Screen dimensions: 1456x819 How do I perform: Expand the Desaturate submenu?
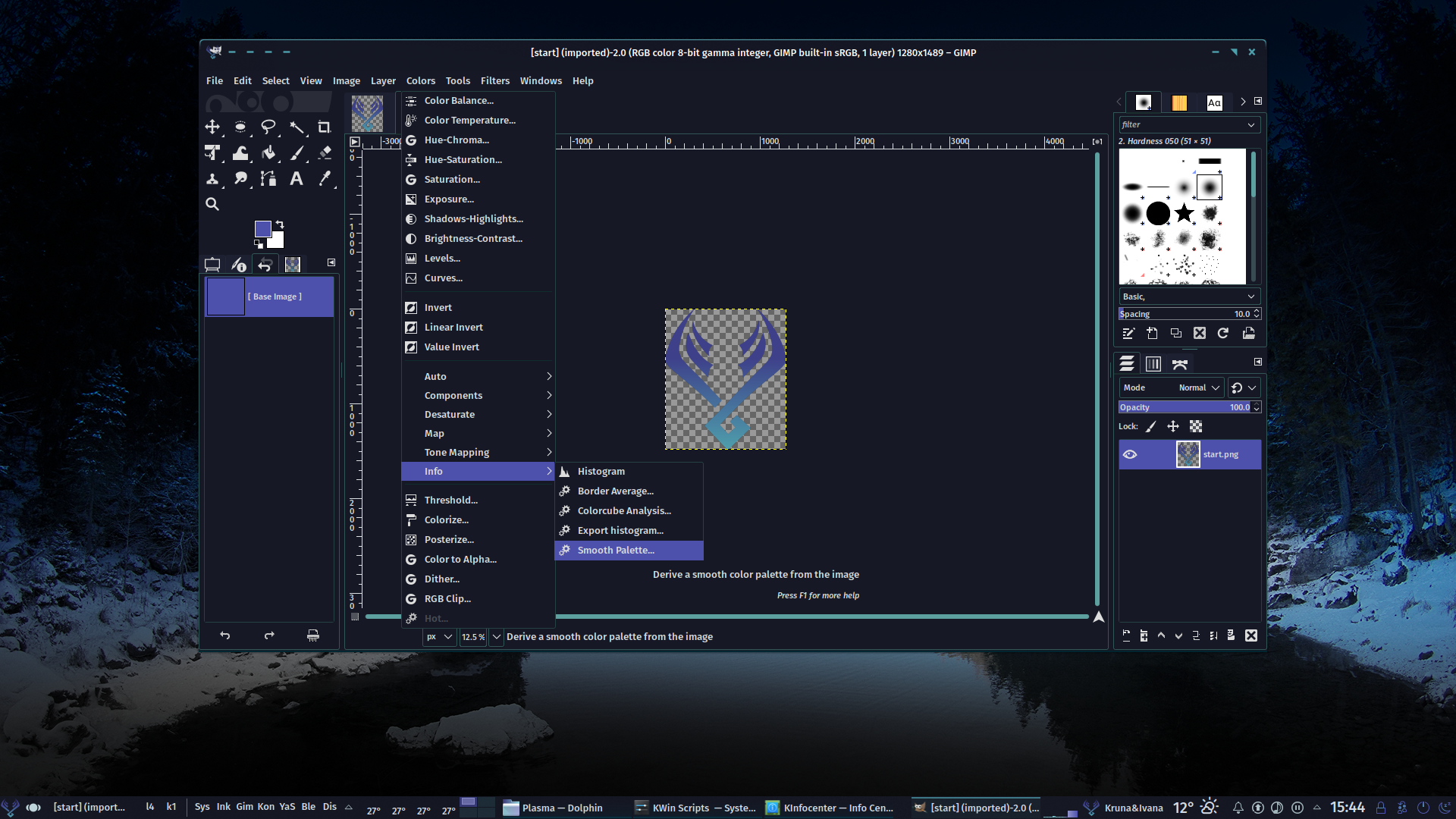[478, 414]
